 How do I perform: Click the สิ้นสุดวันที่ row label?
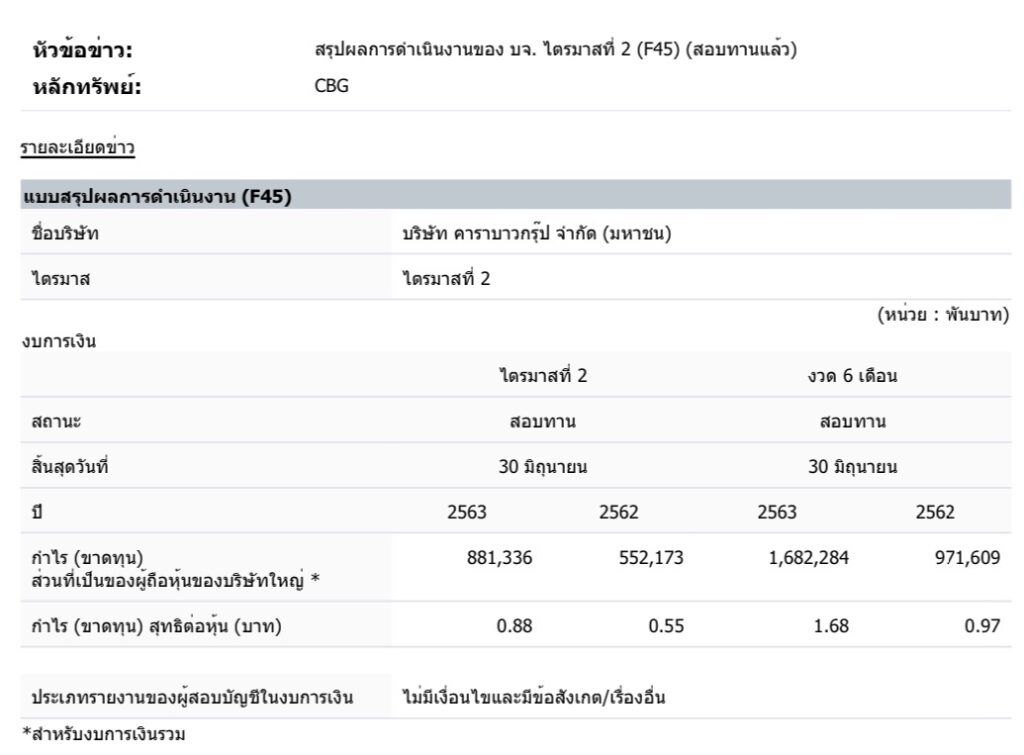[x=70, y=466]
